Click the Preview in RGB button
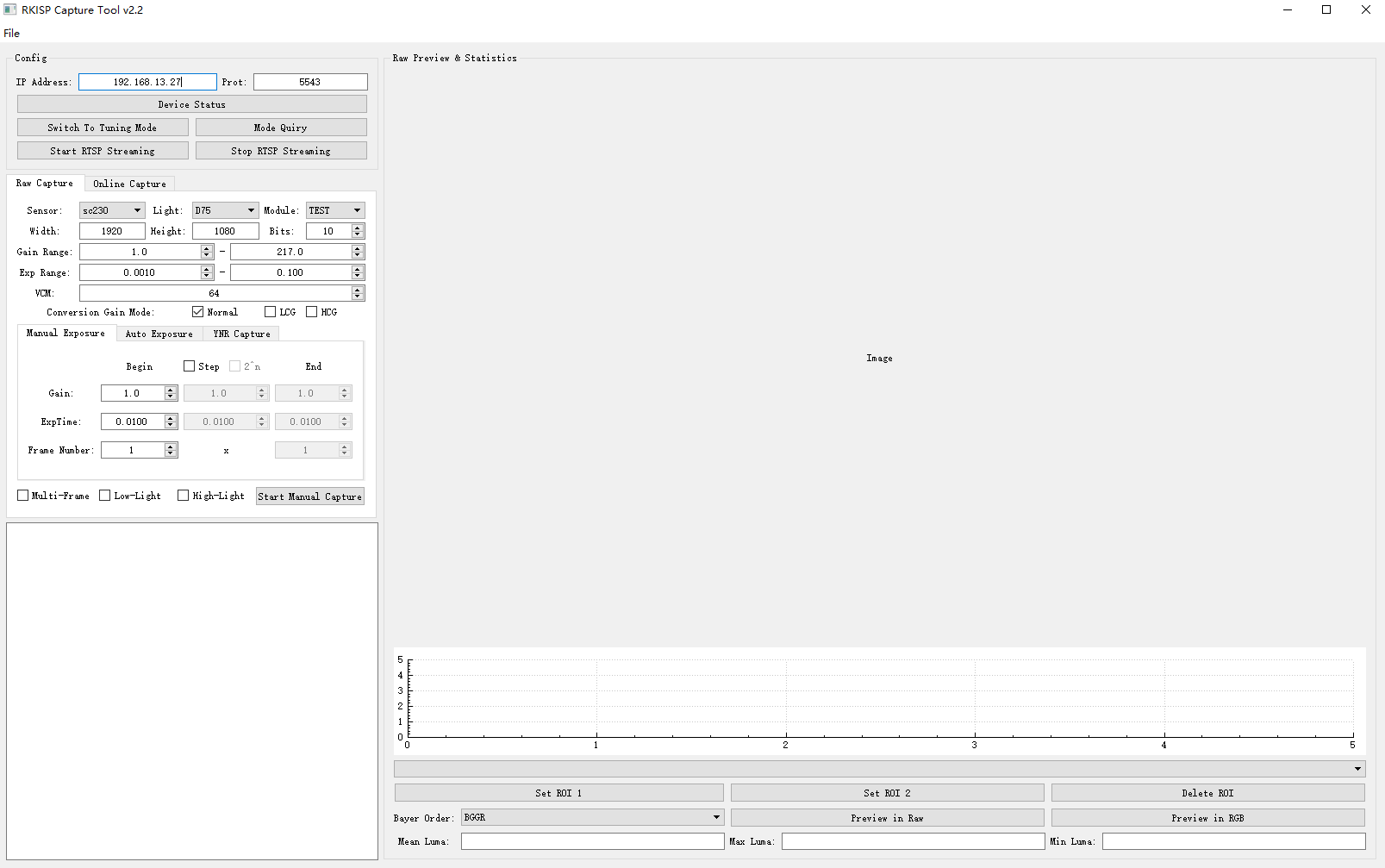The image size is (1385, 868). coord(1208,818)
